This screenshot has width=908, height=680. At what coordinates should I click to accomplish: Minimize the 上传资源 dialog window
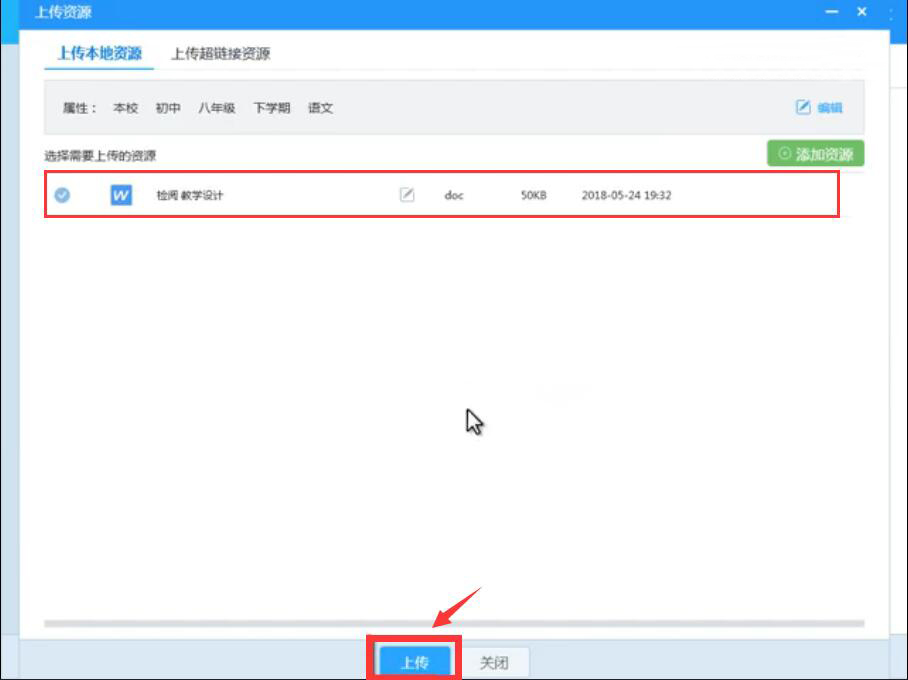832,12
